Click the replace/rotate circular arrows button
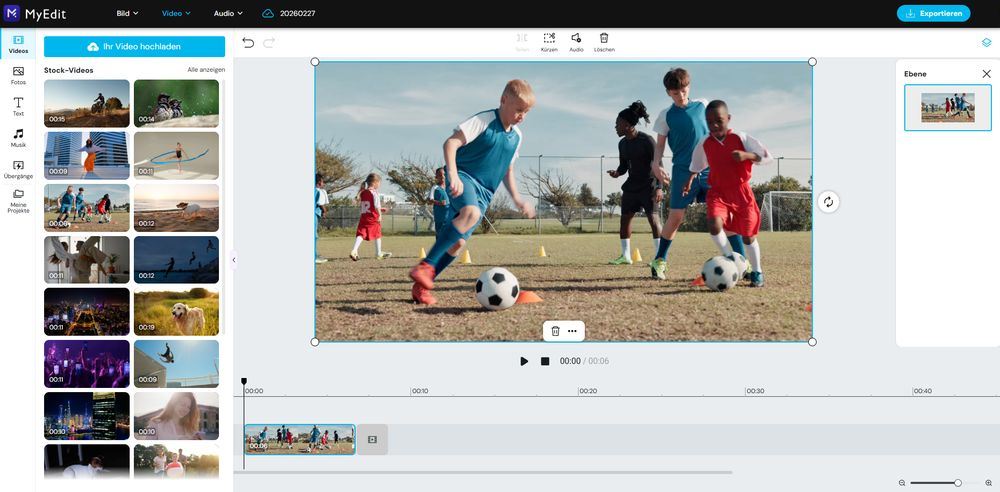 [828, 202]
